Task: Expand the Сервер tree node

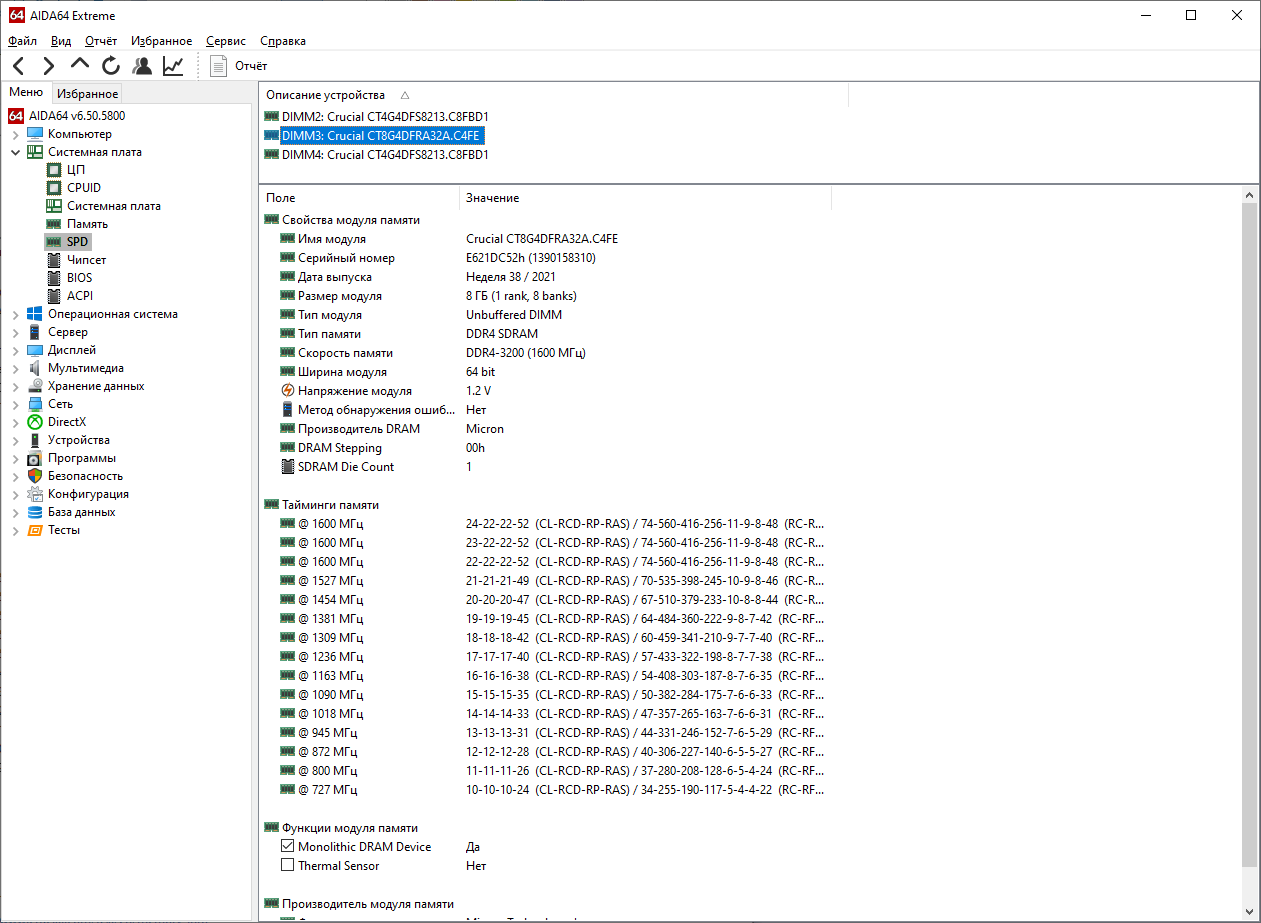Action: (x=15, y=332)
